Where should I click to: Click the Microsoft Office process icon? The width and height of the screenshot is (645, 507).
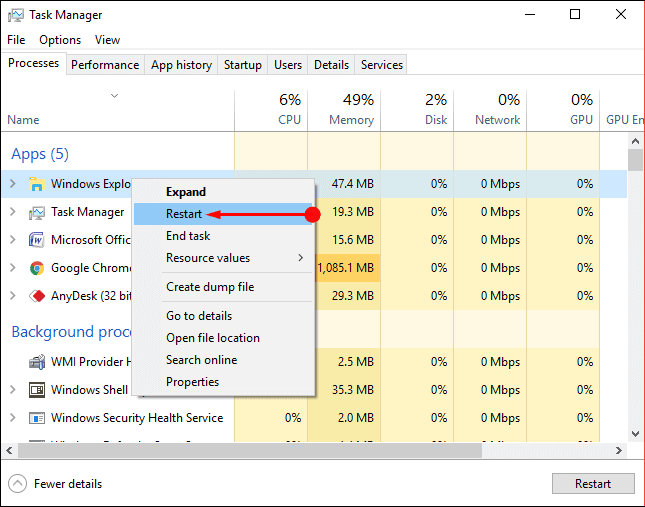(x=37, y=240)
